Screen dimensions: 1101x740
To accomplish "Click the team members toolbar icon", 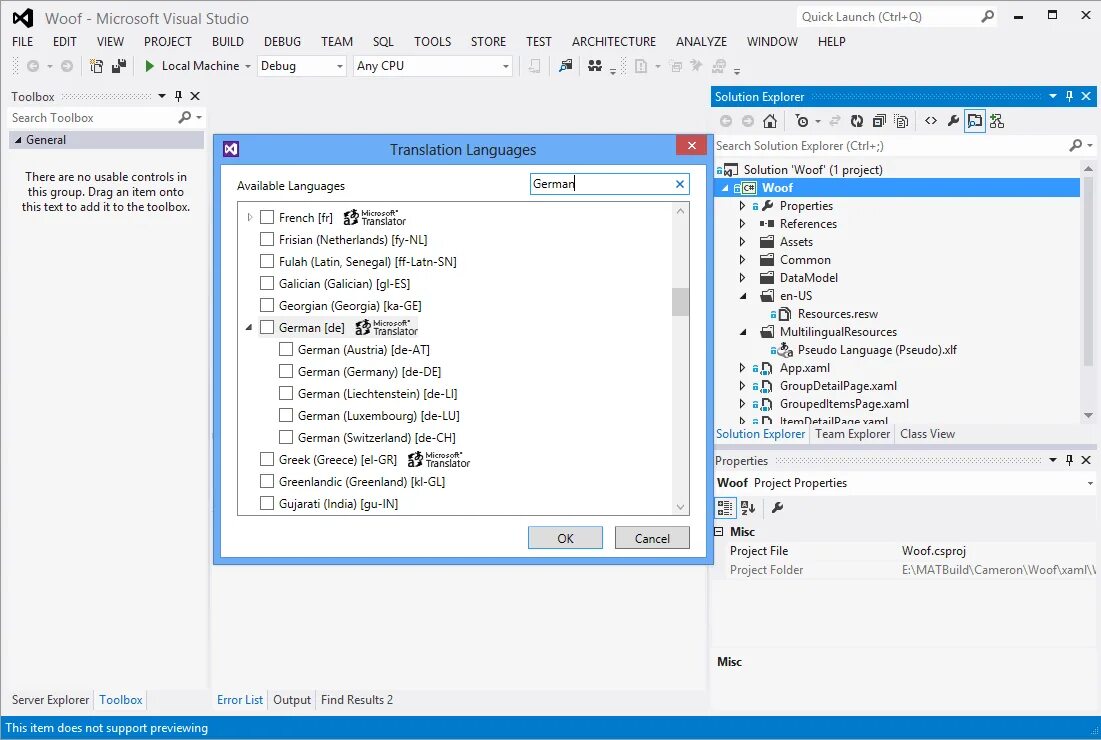I will [x=595, y=66].
